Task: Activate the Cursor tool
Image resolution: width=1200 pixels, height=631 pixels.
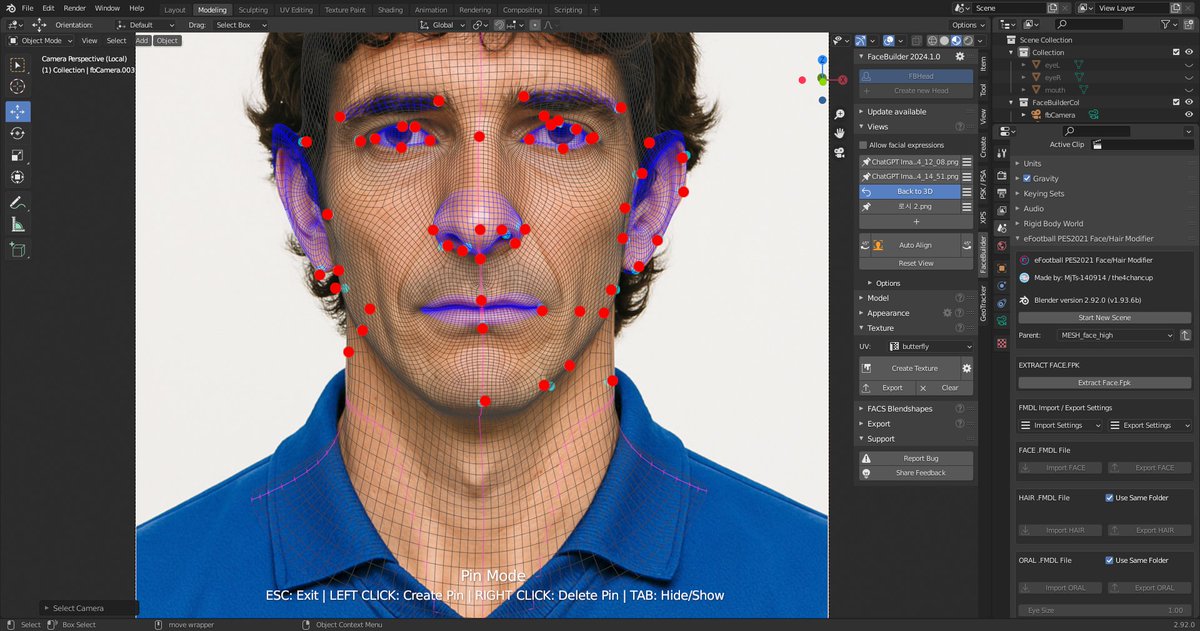Action: click(18, 87)
